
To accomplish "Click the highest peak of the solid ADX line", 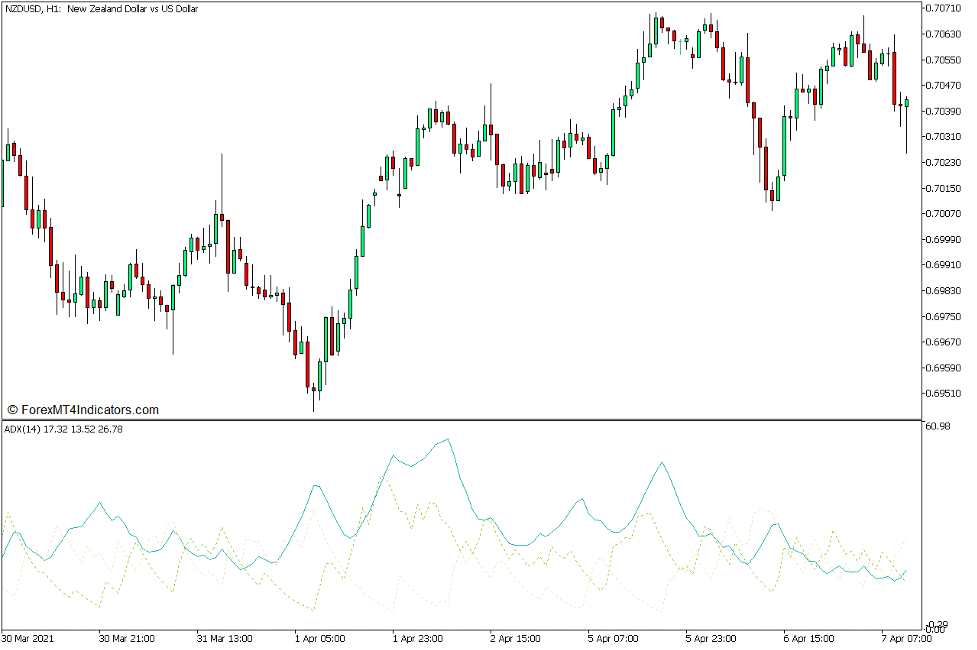I will tap(447, 439).
